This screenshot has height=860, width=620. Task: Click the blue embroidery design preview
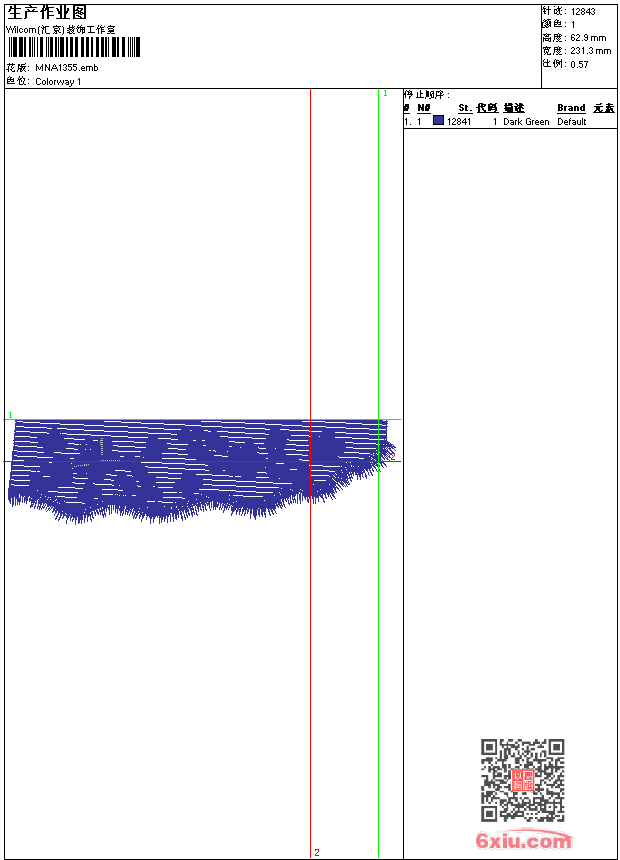[201, 471]
